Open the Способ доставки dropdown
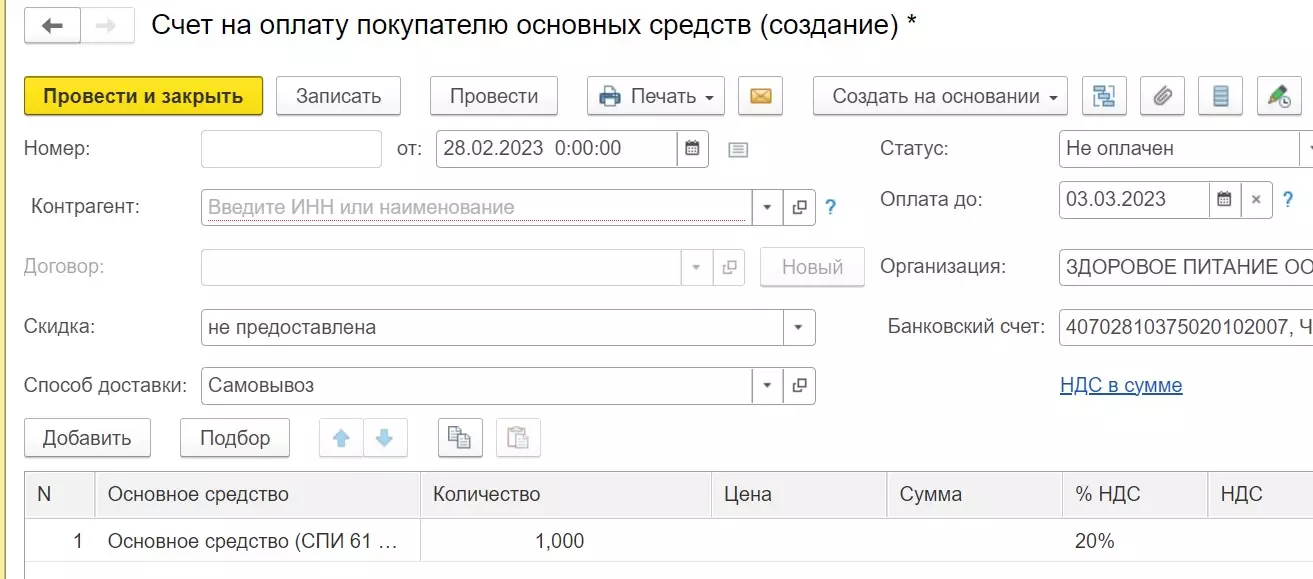Screen dimensions: 1313x579 click(x=767, y=386)
